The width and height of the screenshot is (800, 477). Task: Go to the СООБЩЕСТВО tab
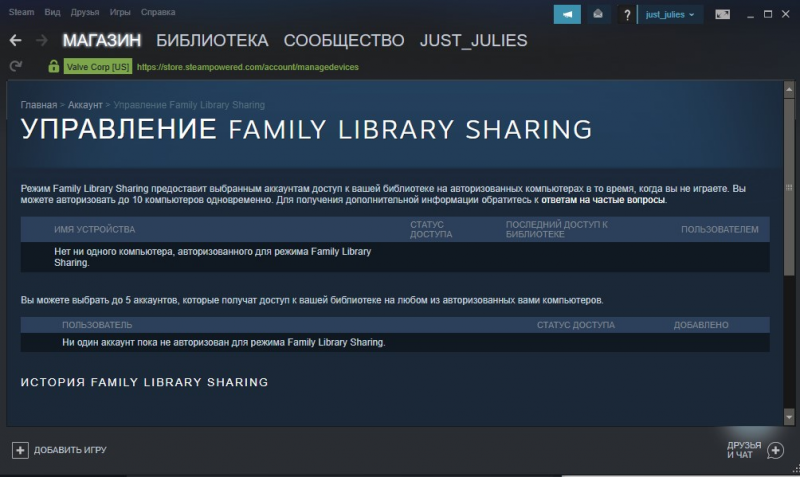(x=344, y=40)
